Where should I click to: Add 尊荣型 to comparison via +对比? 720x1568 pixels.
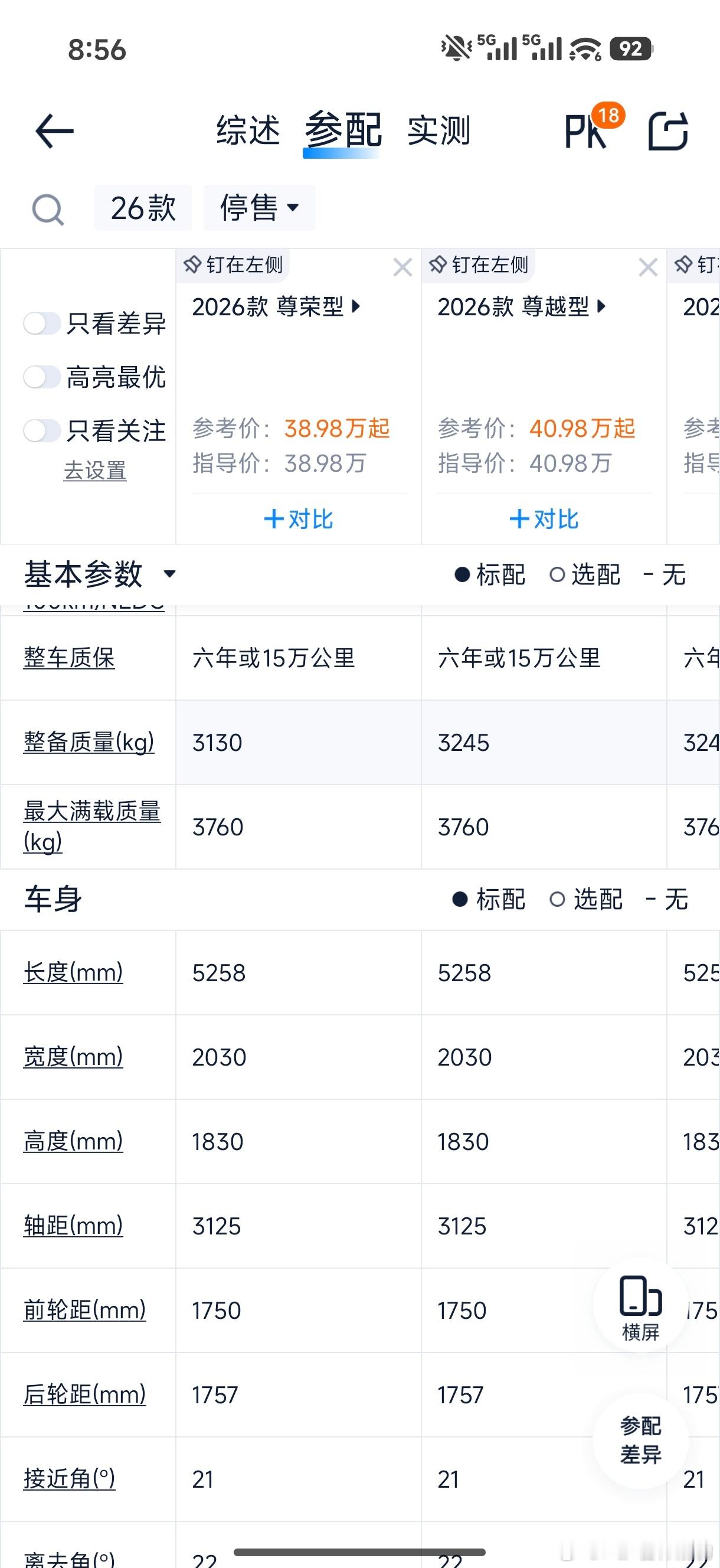tap(298, 519)
